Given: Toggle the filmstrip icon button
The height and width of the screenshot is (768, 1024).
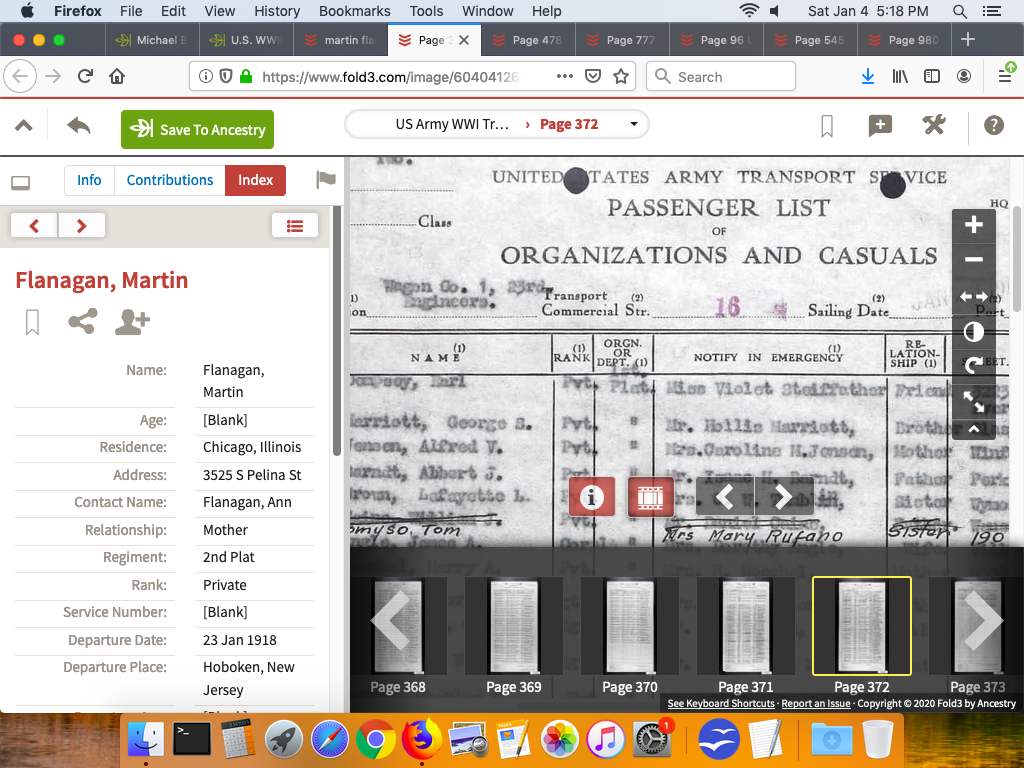Looking at the screenshot, I should [650, 497].
